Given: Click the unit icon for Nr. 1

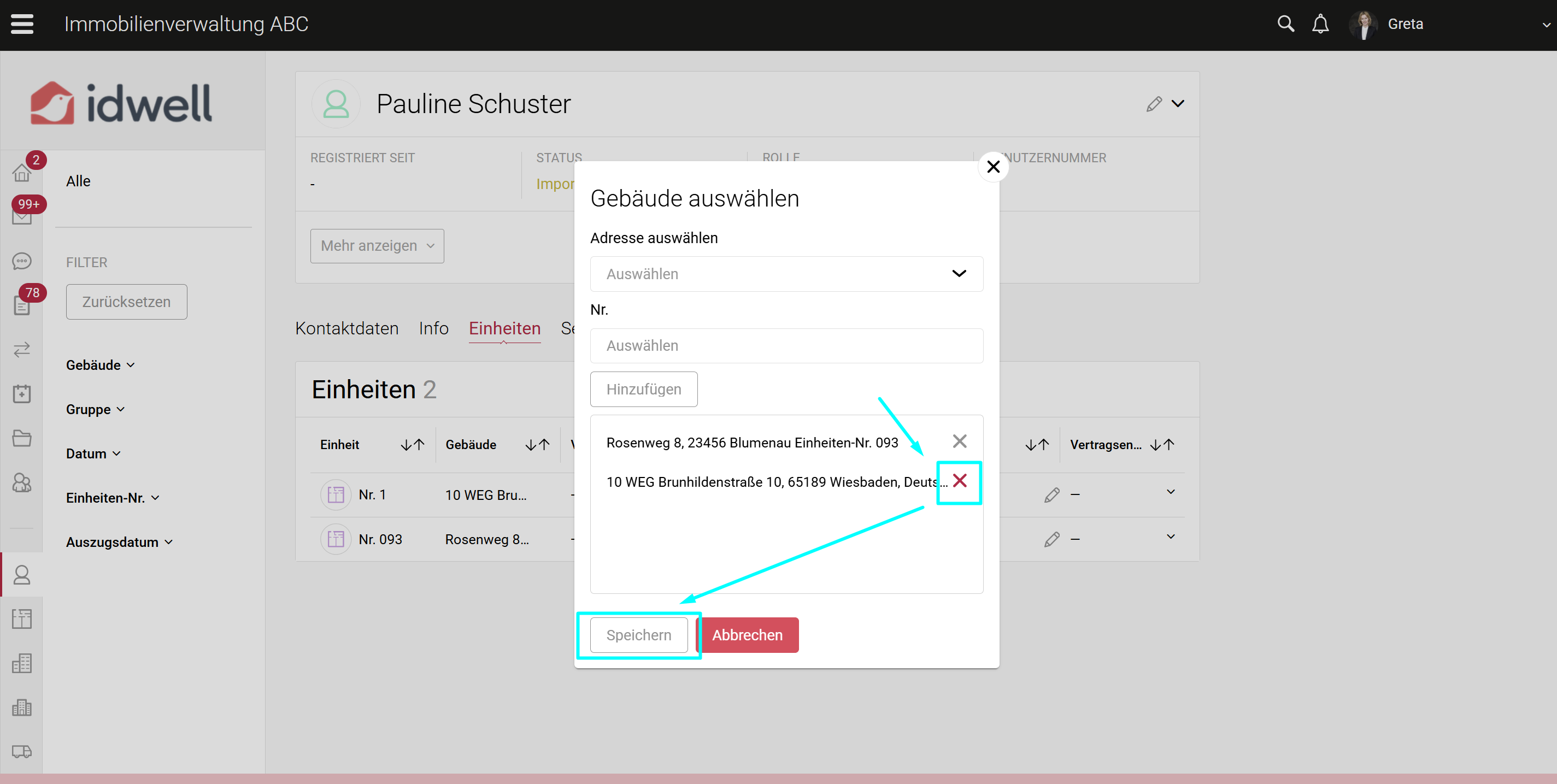Looking at the screenshot, I should 336,494.
